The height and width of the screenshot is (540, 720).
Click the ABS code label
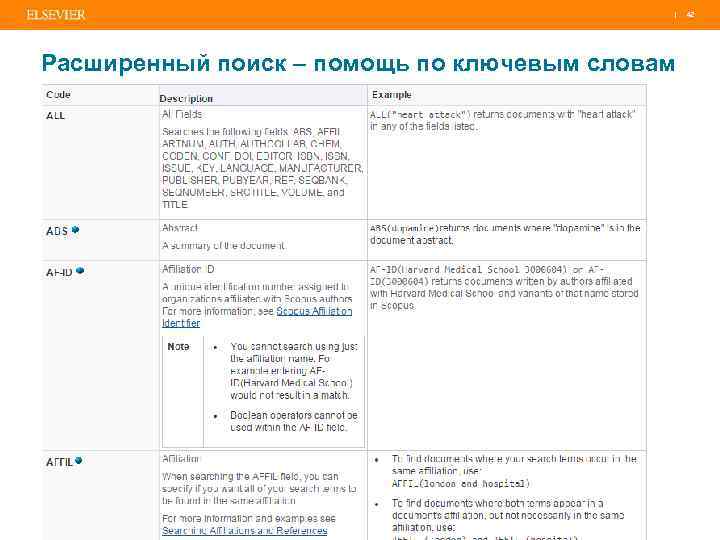57,231
